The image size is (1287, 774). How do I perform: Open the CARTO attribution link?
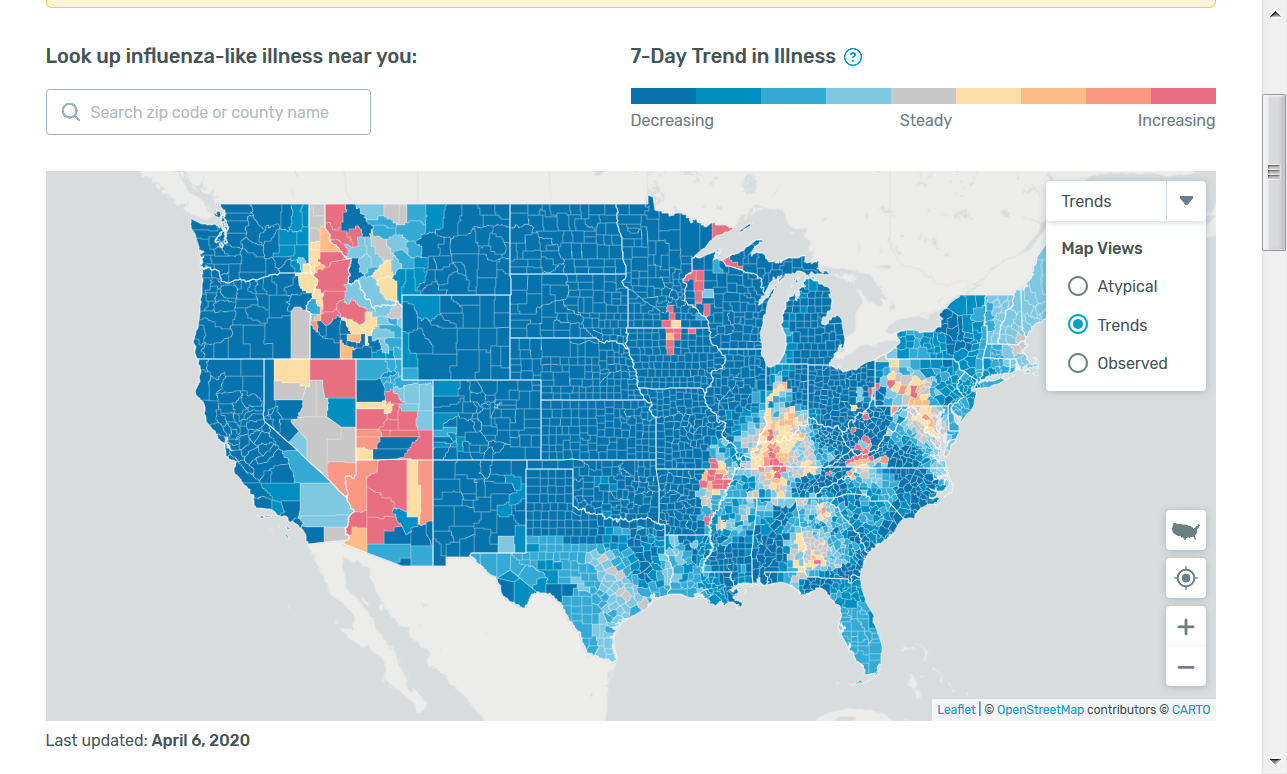[x=1191, y=710]
